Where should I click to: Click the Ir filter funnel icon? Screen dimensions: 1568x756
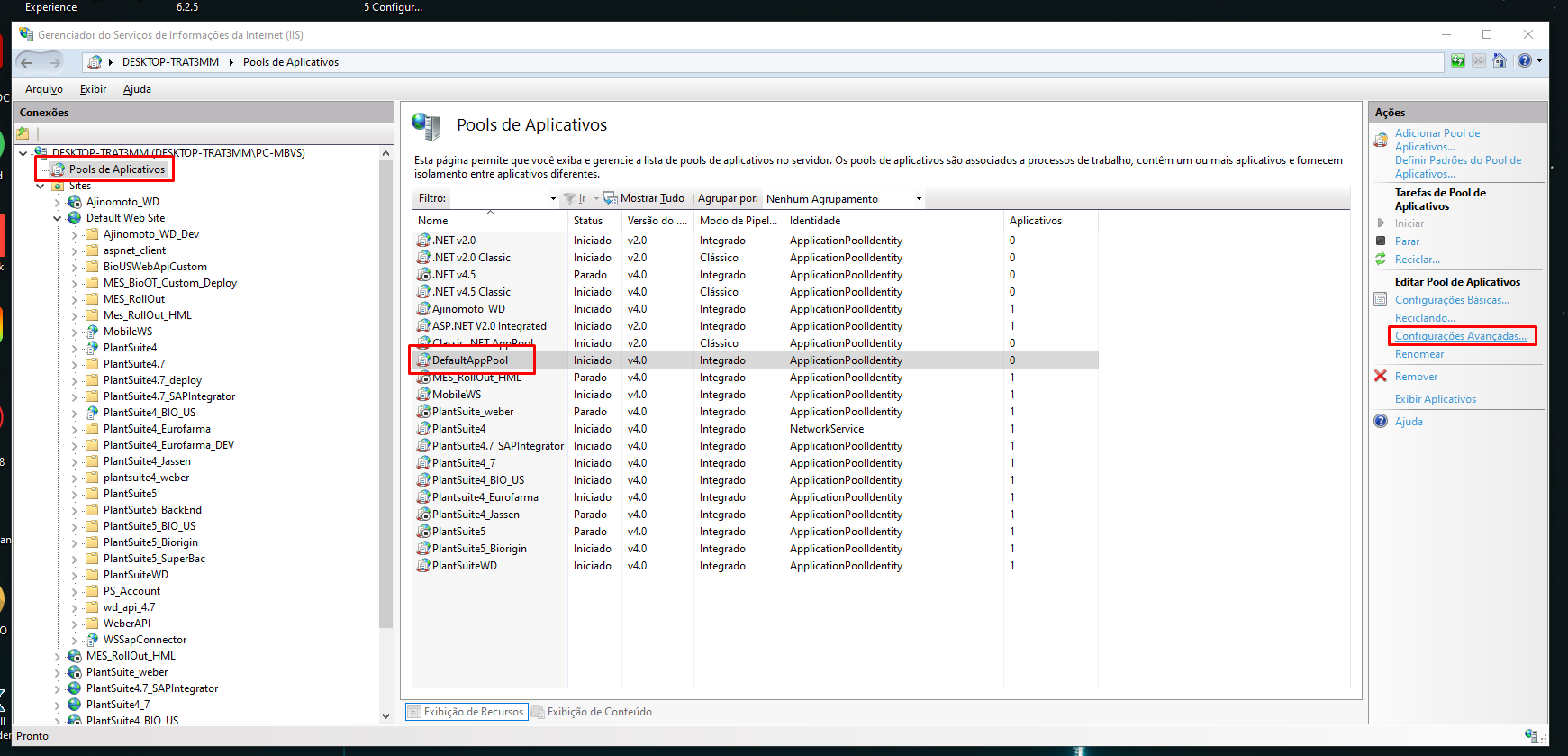(569, 198)
